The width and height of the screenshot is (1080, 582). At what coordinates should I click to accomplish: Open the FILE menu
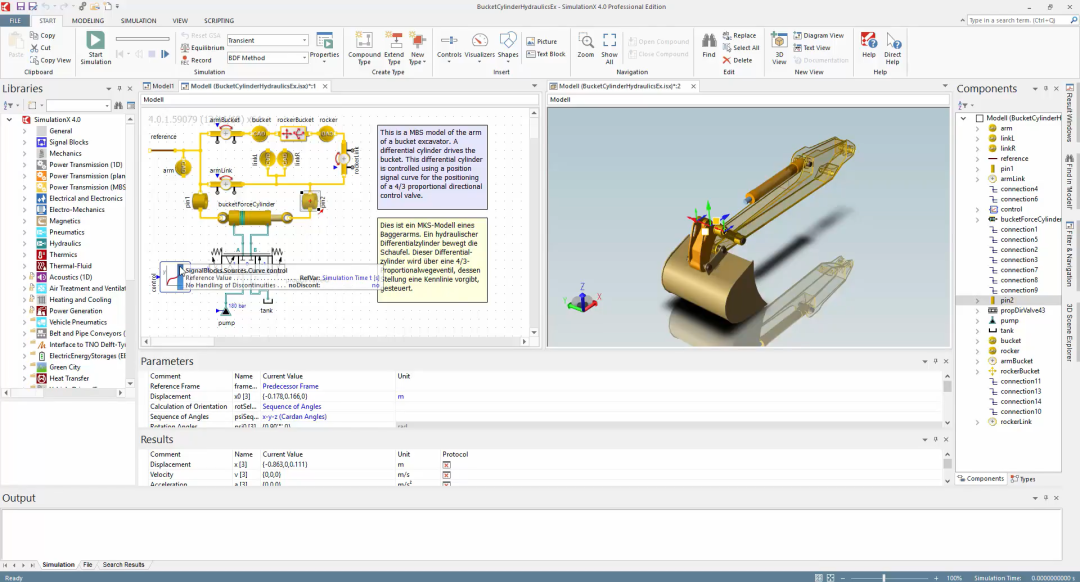(x=14, y=21)
